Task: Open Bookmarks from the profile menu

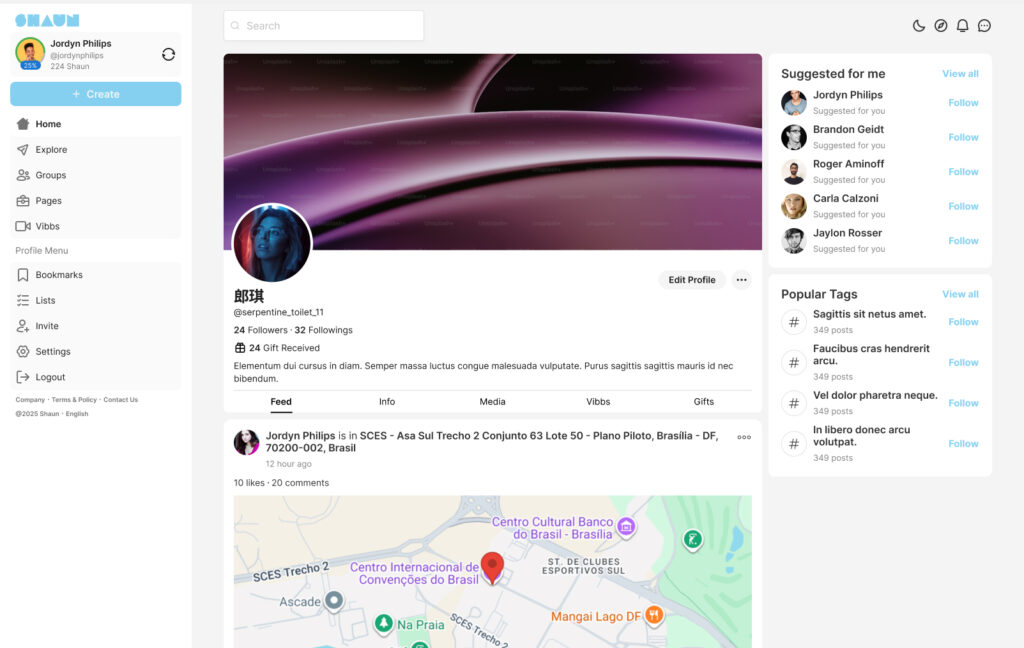Action: (x=59, y=275)
